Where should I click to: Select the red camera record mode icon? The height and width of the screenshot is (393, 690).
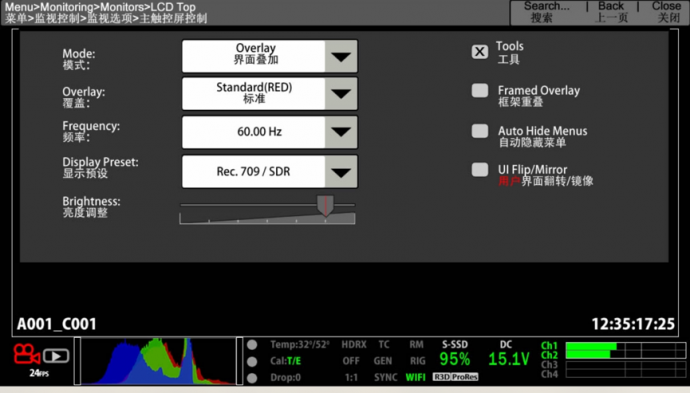click(x=26, y=354)
